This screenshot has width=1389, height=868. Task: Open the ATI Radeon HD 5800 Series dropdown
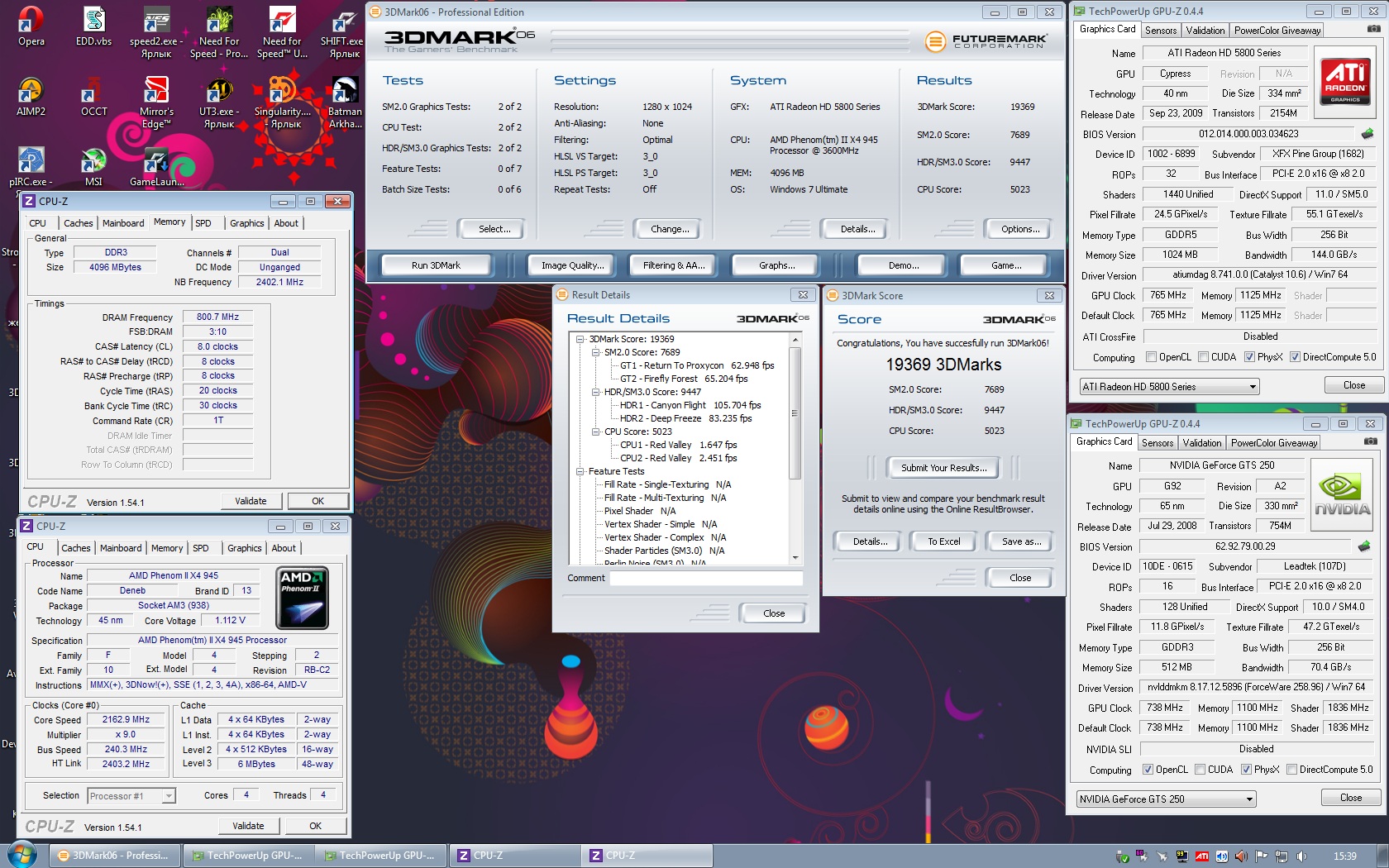(x=1169, y=387)
